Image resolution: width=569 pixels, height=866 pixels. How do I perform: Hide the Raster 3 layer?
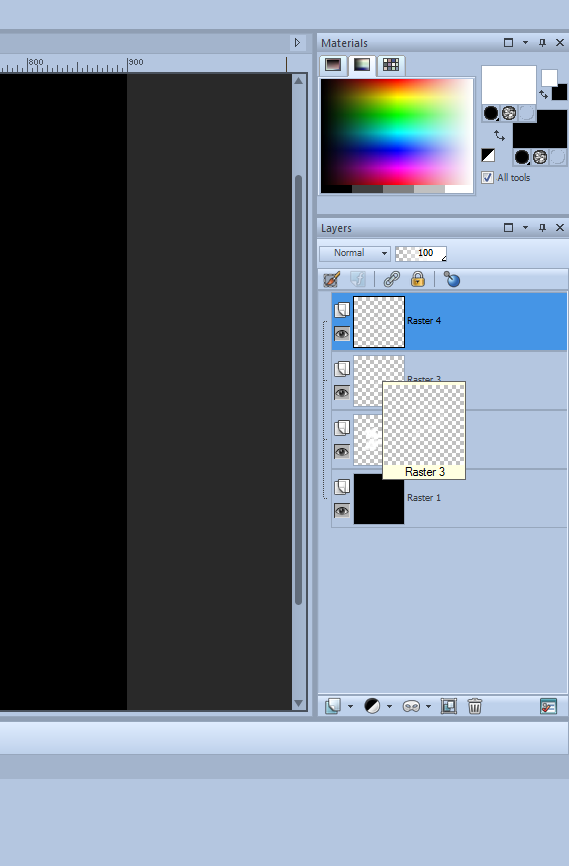click(342, 393)
